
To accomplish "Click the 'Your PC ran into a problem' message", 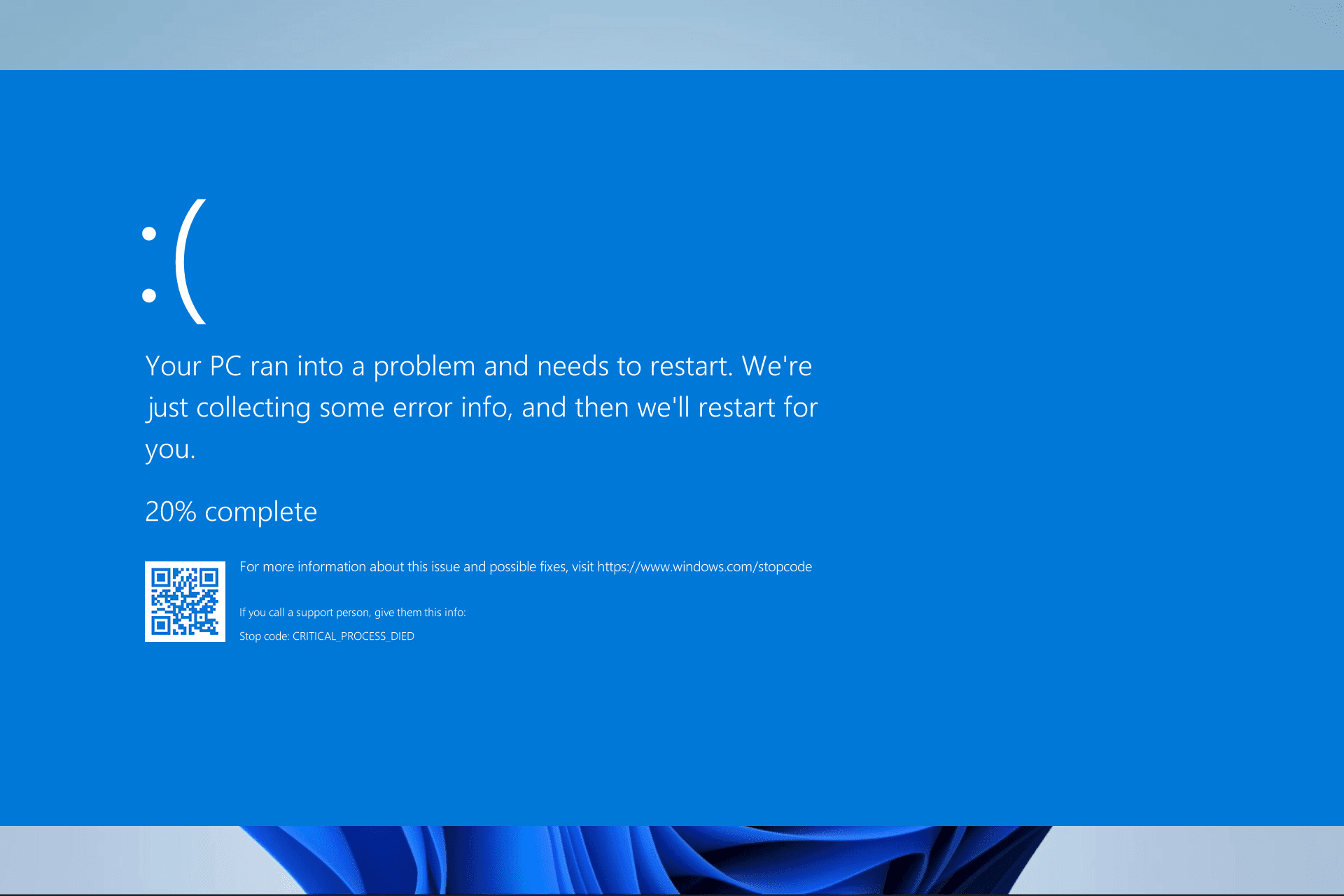I will click(481, 407).
